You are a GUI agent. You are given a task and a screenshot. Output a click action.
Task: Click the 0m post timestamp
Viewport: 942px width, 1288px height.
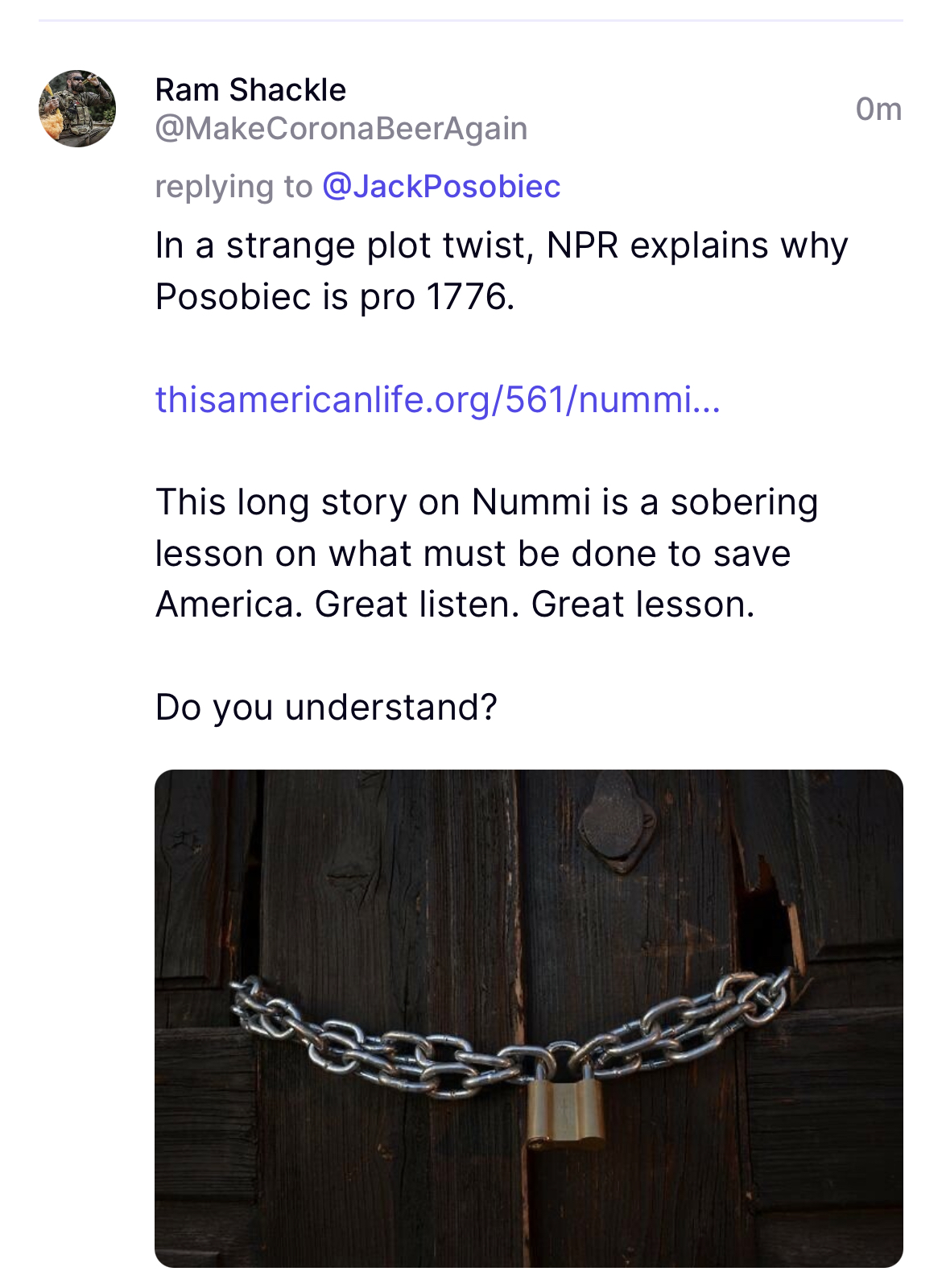(x=878, y=109)
